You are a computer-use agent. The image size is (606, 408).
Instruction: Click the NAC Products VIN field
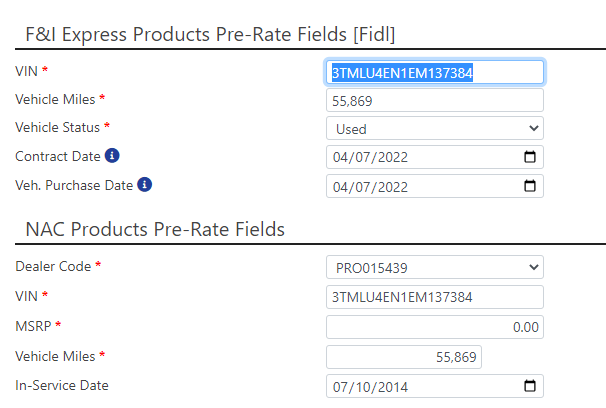click(x=435, y=297)
